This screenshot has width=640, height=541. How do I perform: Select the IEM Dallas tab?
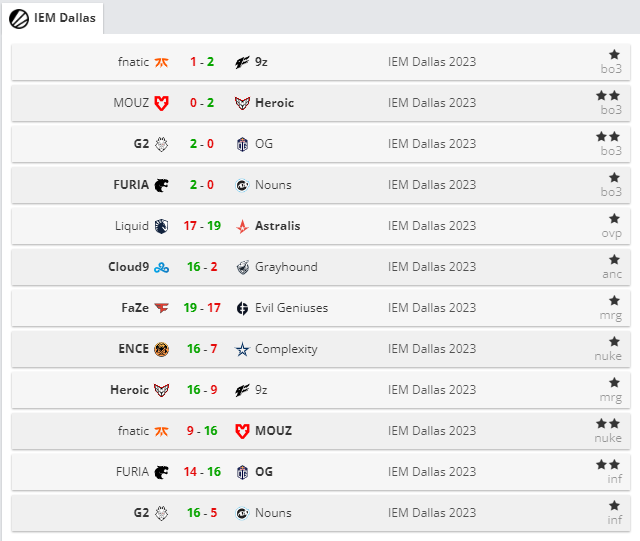point(52,18)
